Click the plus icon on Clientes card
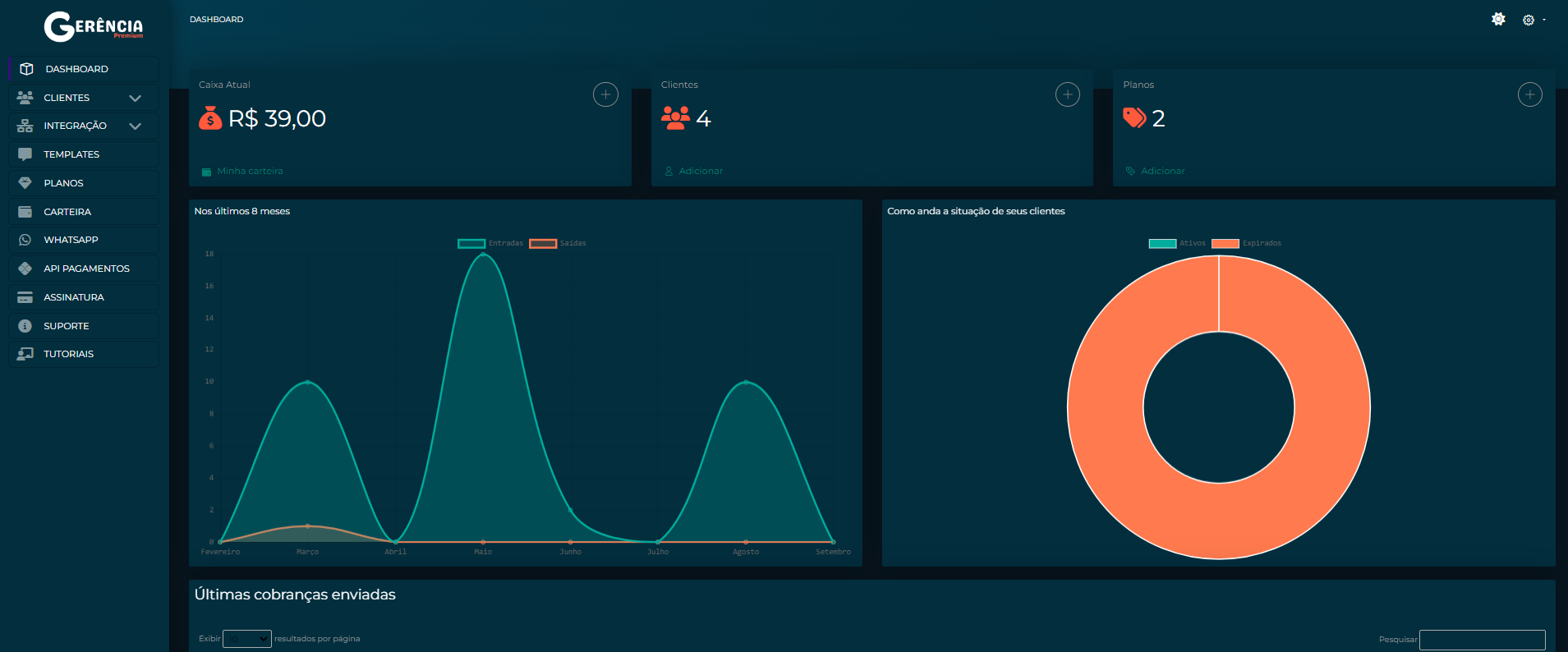Screen dimensions: 1568x652 click(1067, 94)
